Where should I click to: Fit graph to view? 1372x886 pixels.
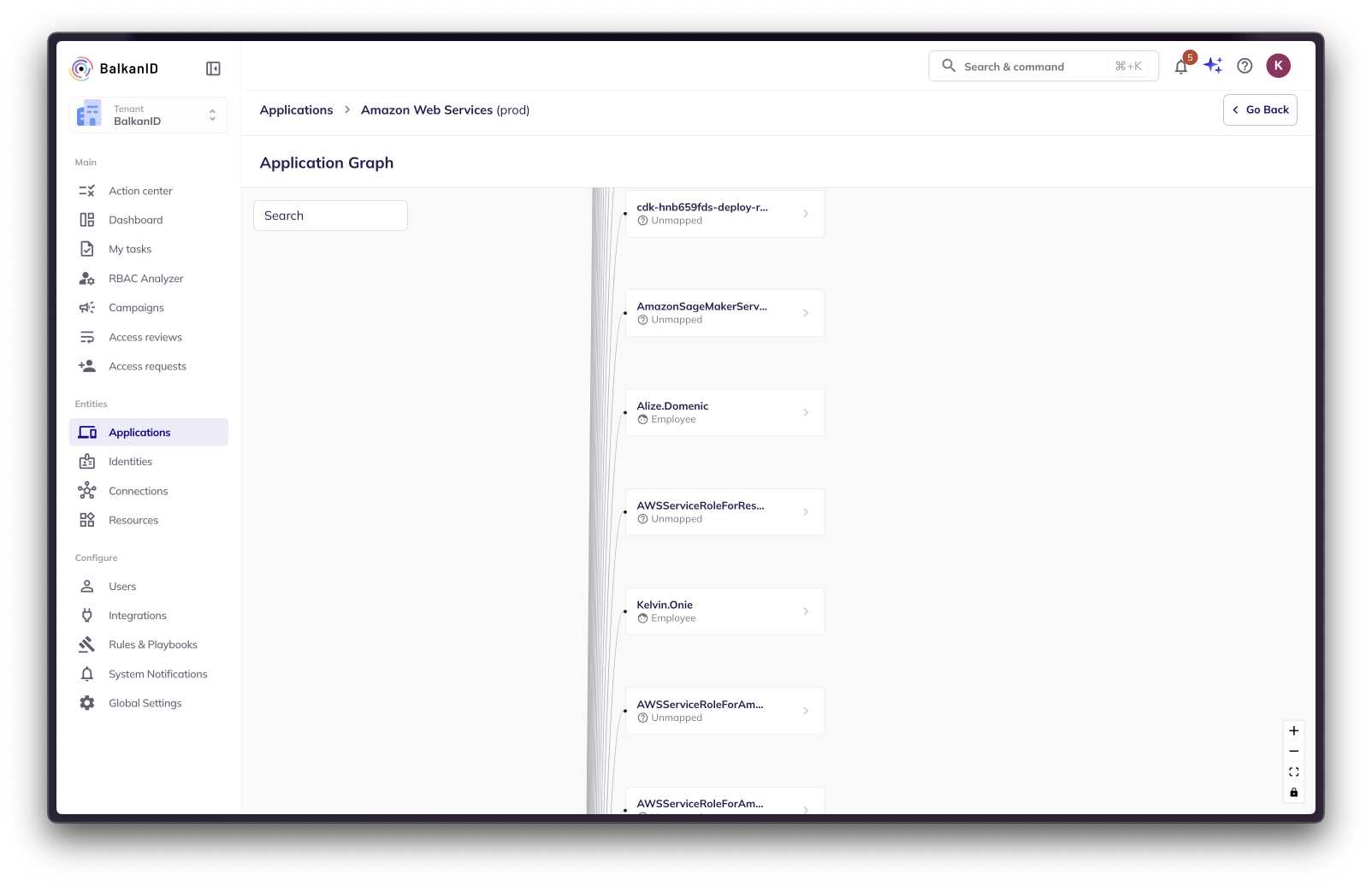pos(1293,772)
